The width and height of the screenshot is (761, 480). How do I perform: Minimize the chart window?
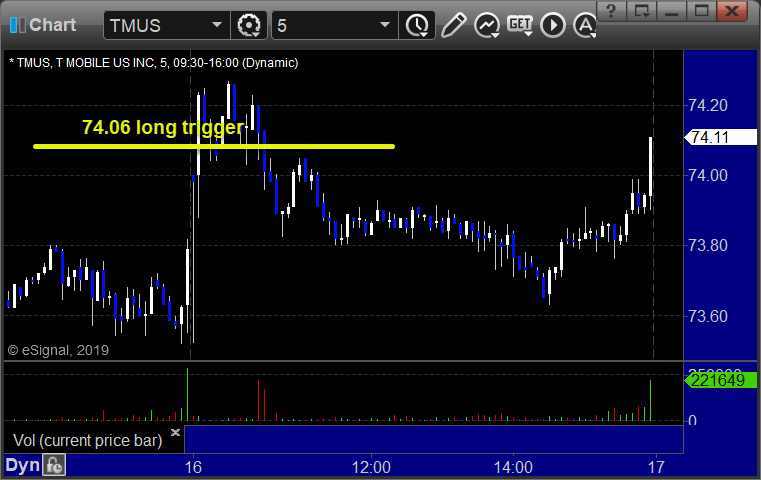tap(672, 11)
